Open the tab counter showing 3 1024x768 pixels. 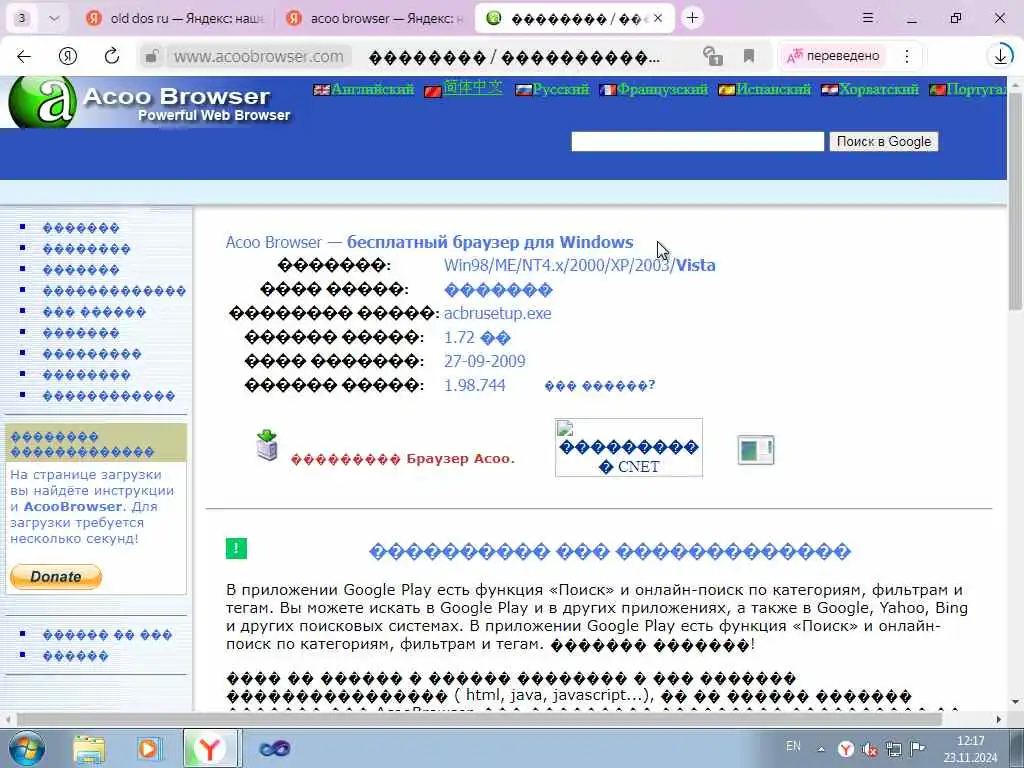pos(22,18)
